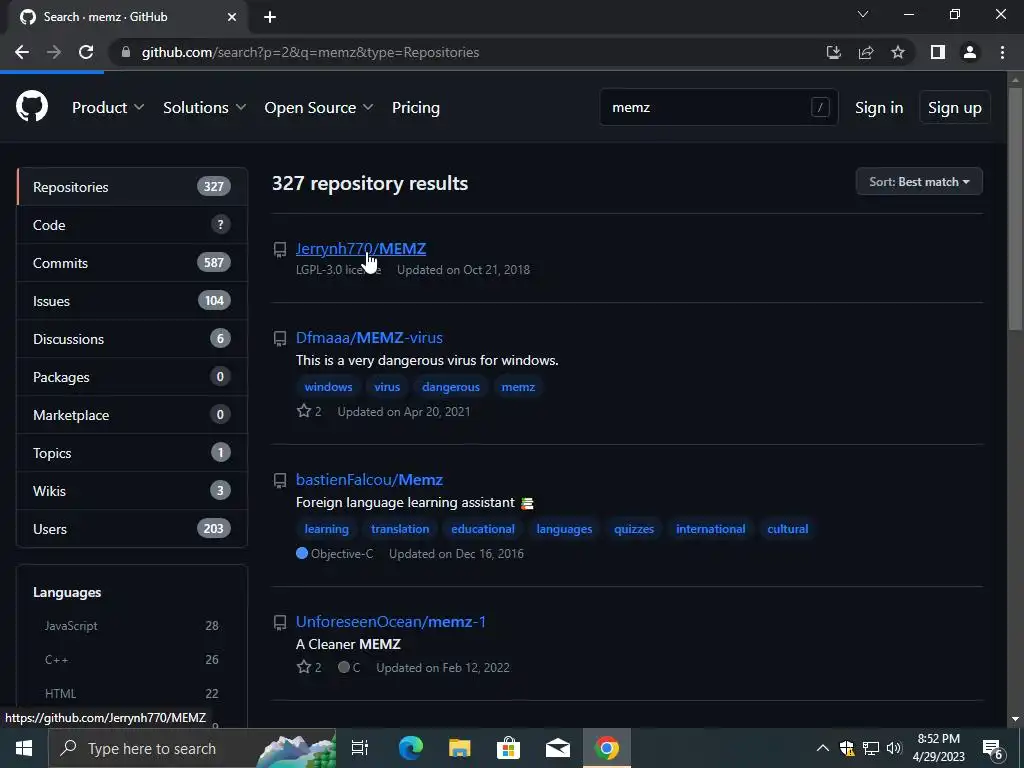Select Users results category
1024x768 pixels.
click(x=132, y=528)
